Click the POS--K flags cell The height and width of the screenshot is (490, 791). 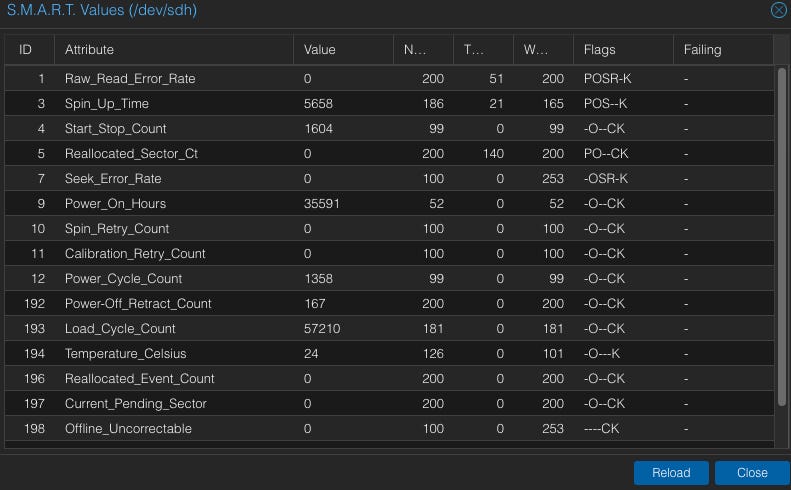[x=605, y=103]
